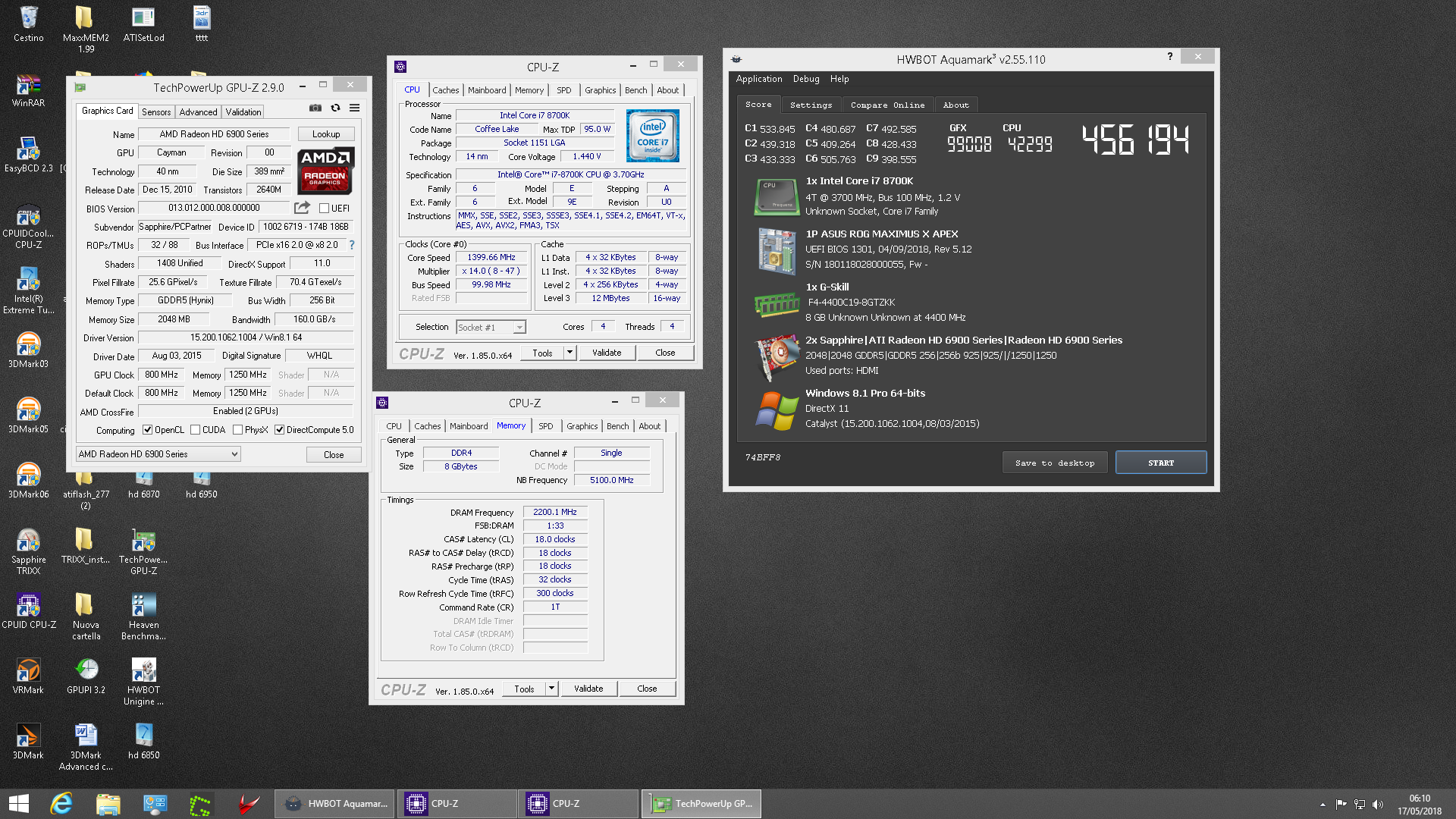Open File Explorer from taskbar

(x=108, y=804)
